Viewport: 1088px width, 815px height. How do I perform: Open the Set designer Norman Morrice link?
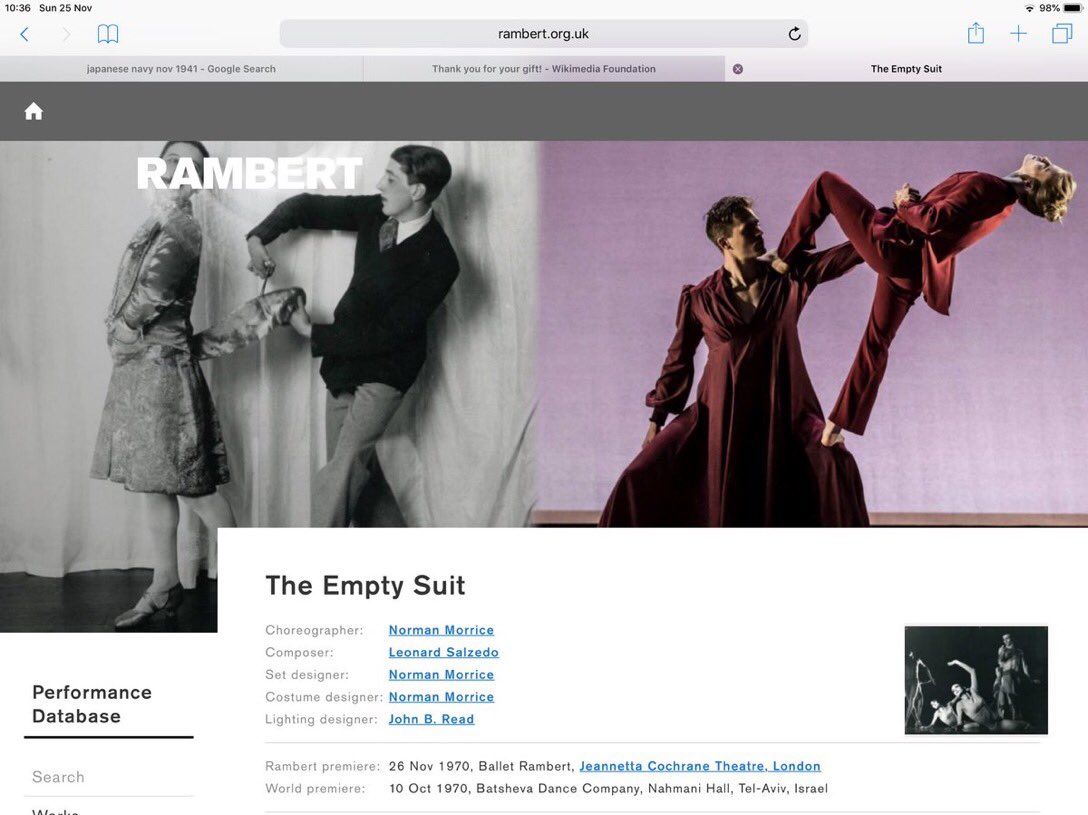pos(441,674)
